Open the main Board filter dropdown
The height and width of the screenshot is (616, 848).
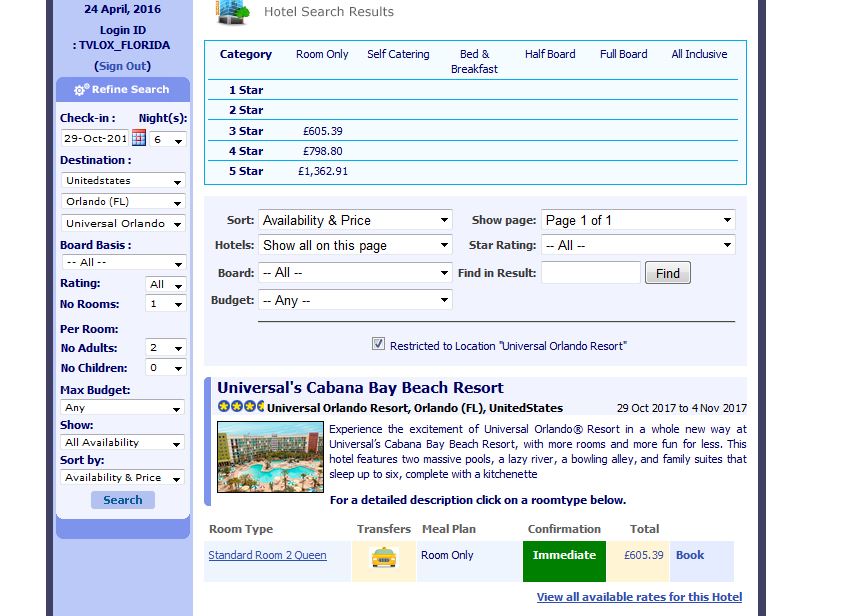pyautogui.click(x=355, y=273)
